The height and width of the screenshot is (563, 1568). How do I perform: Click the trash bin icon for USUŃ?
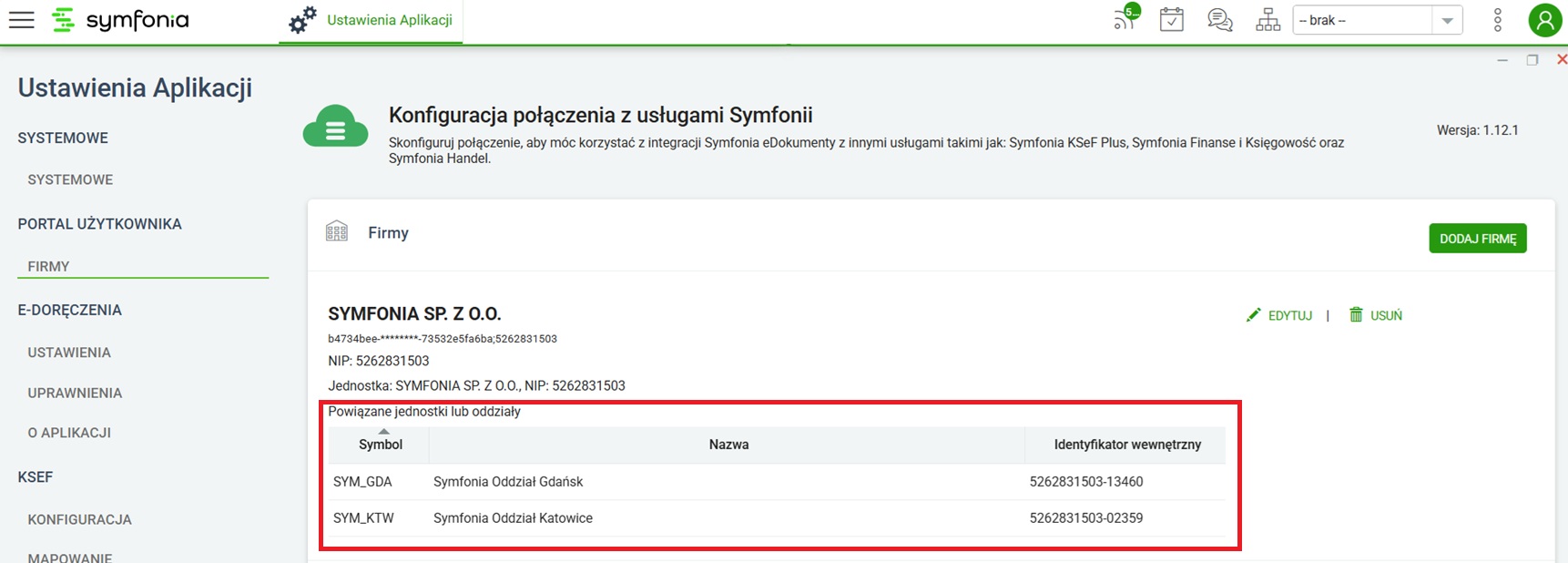(x=1356, y=314)
